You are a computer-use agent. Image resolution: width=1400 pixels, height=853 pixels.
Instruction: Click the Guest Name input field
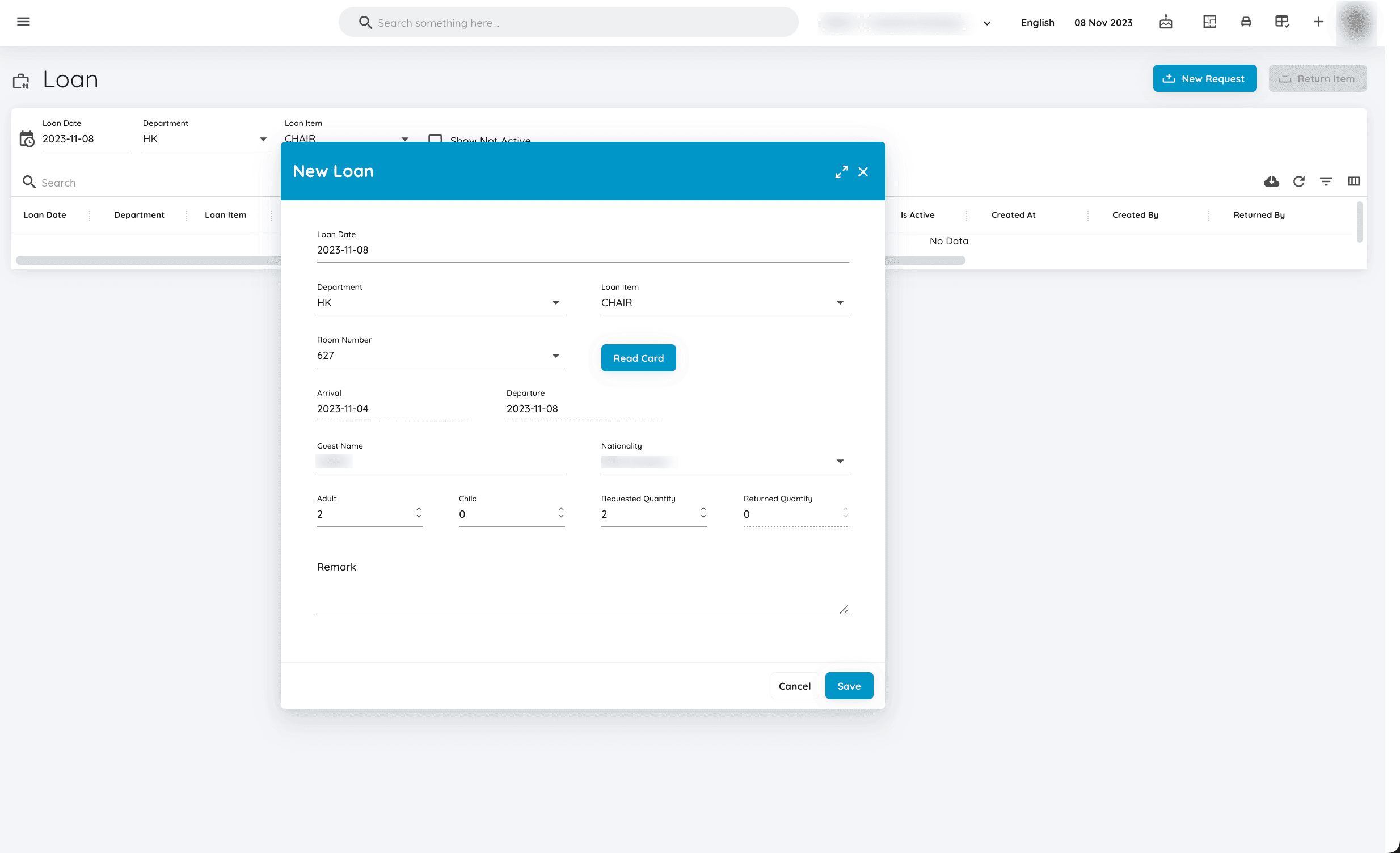point(440,461)
